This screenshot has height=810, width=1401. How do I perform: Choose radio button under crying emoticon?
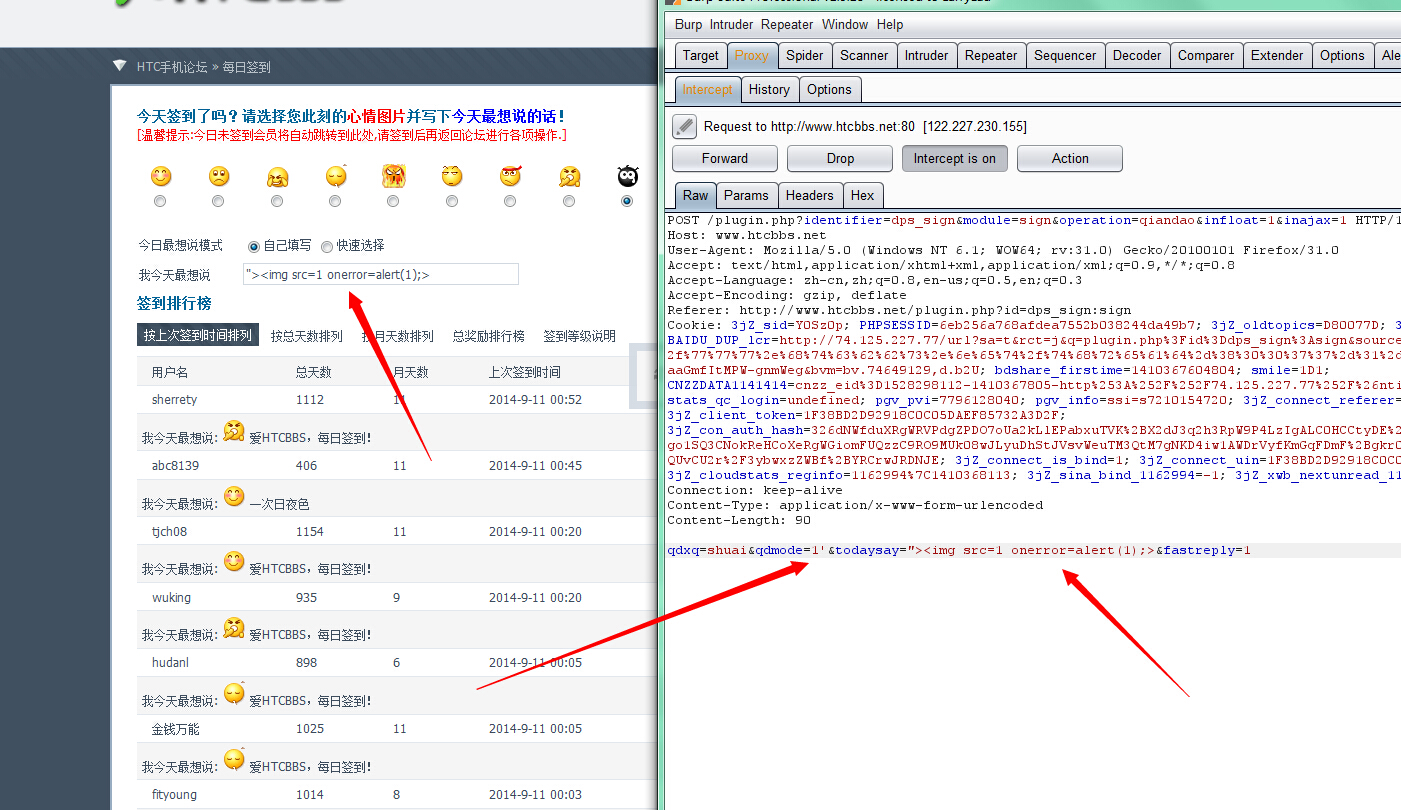coord(277,201)
